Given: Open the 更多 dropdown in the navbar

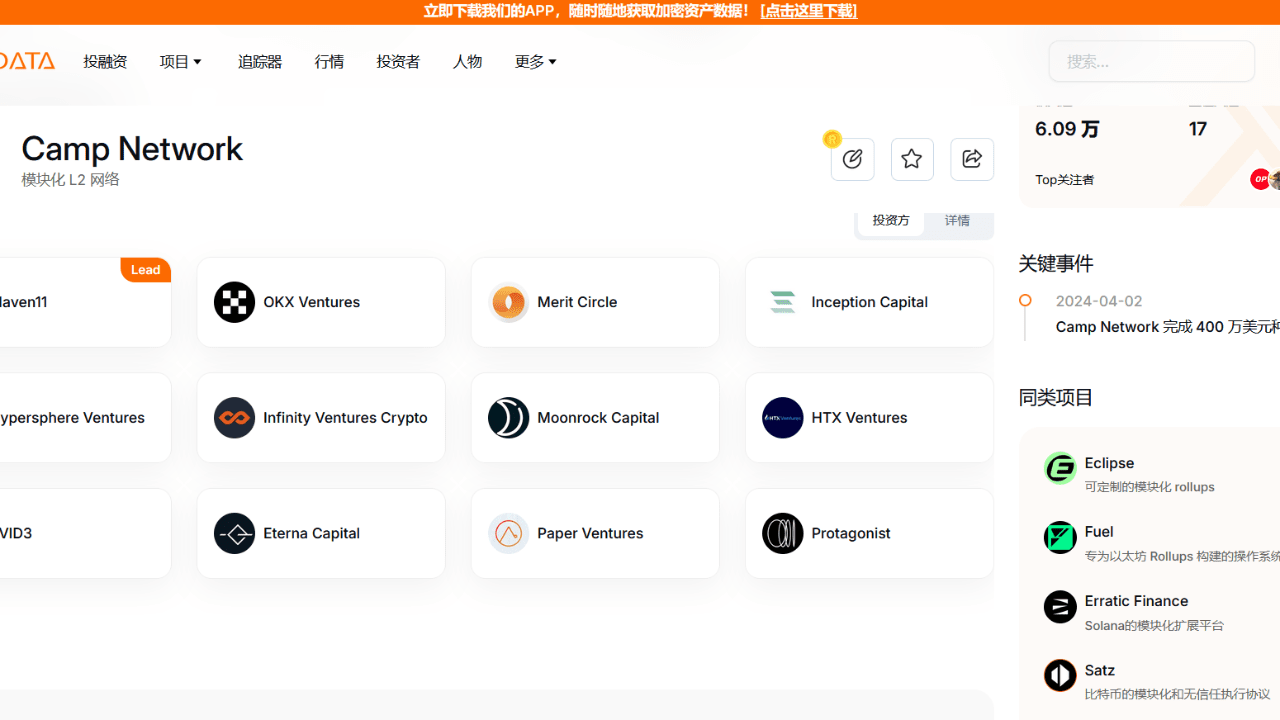Looking at the screenshot, I should point(535,61).
